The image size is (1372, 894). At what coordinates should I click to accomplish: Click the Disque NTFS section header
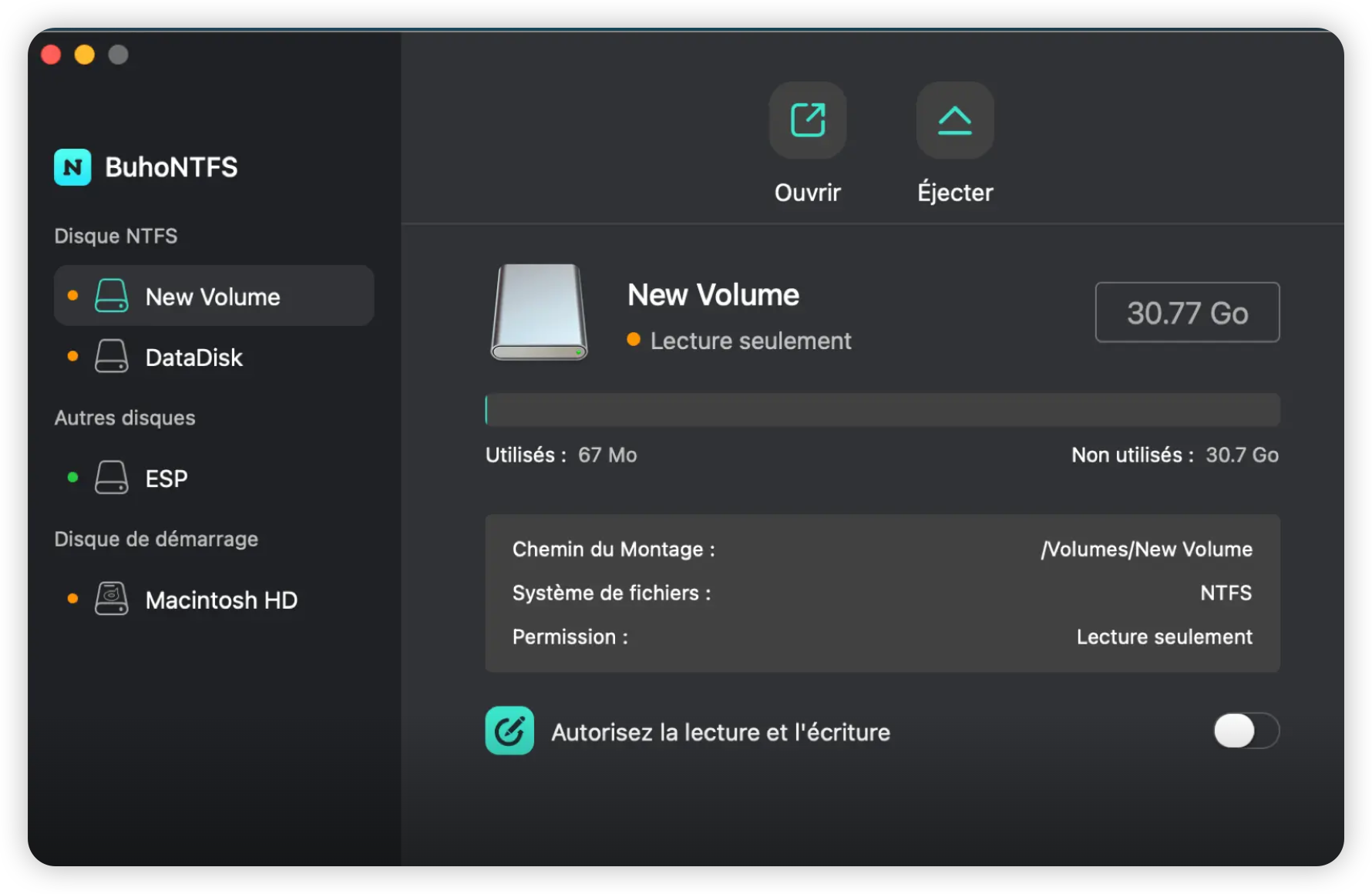coord(116,236)
